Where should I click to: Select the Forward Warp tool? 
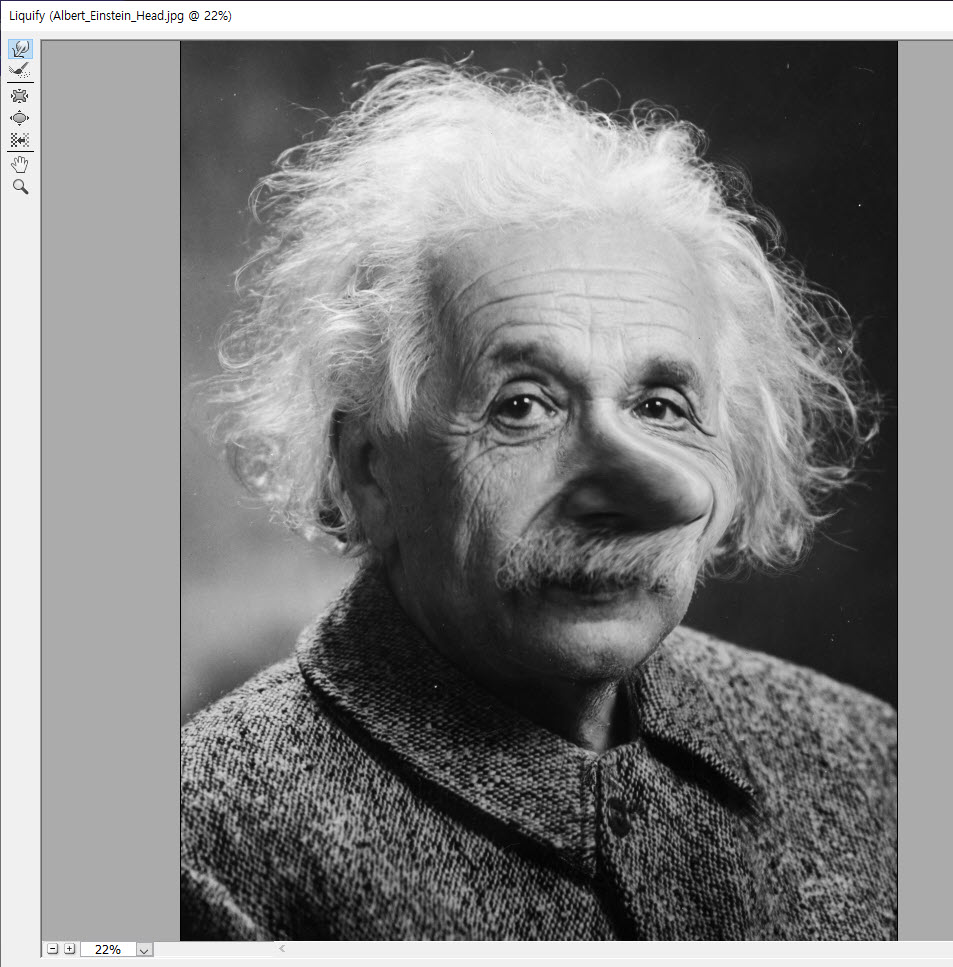pyautogui.click(x=20, y=49)
